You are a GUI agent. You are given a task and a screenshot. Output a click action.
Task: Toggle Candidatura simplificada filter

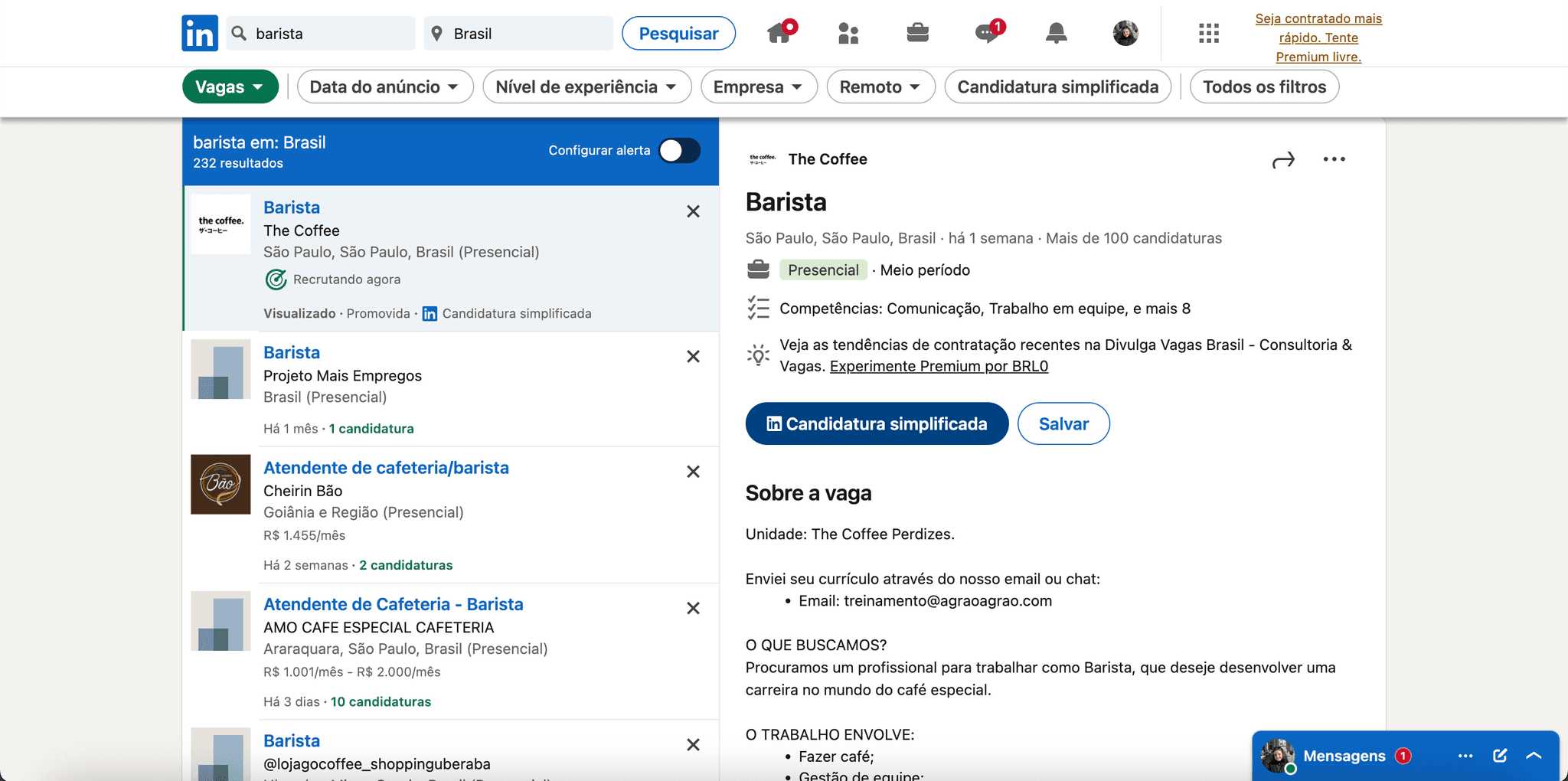pyautogui.click(x=1057, y=87)
